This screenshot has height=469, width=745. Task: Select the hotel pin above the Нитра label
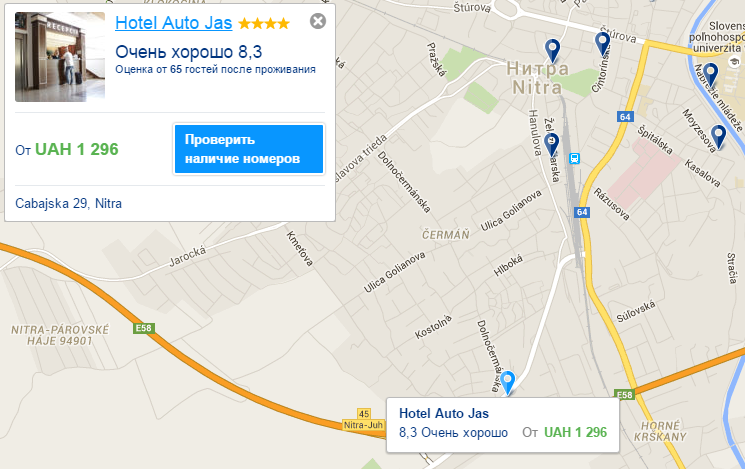coord(552,51)
